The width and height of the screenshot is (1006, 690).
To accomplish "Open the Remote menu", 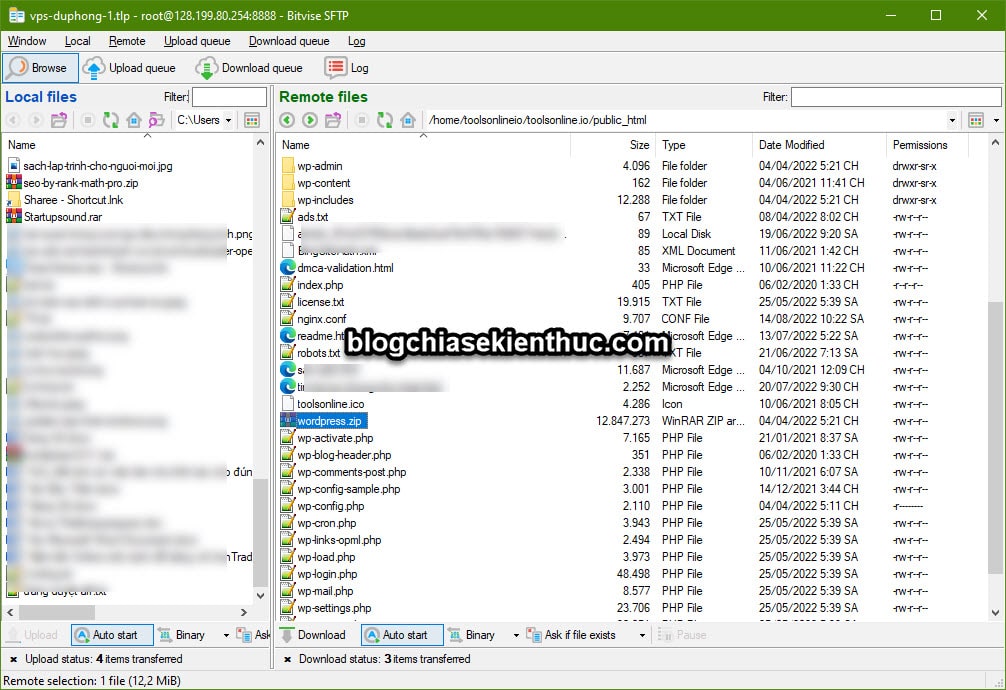I will pyautogui.click(x=127, y=41).
